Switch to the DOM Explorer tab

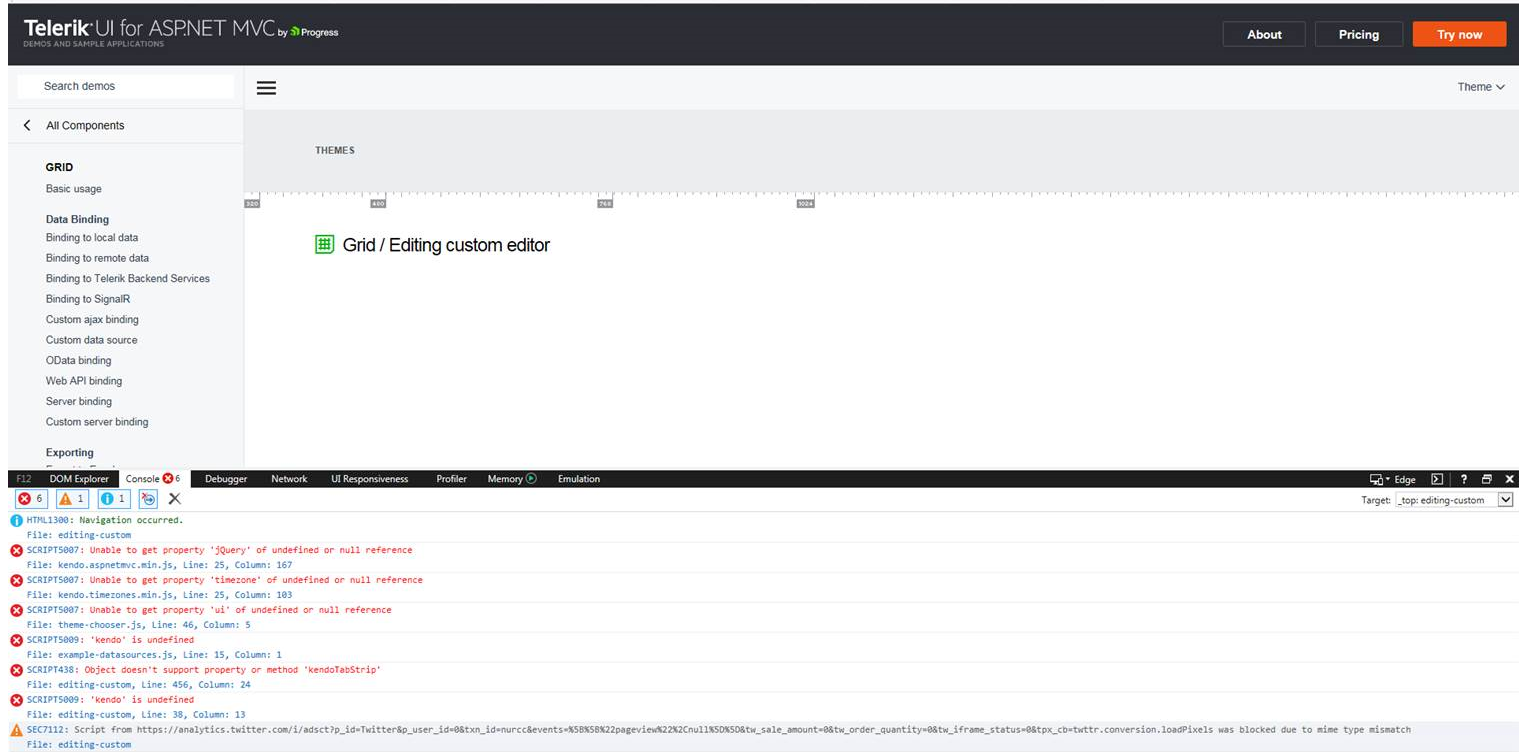pos(79,479)
